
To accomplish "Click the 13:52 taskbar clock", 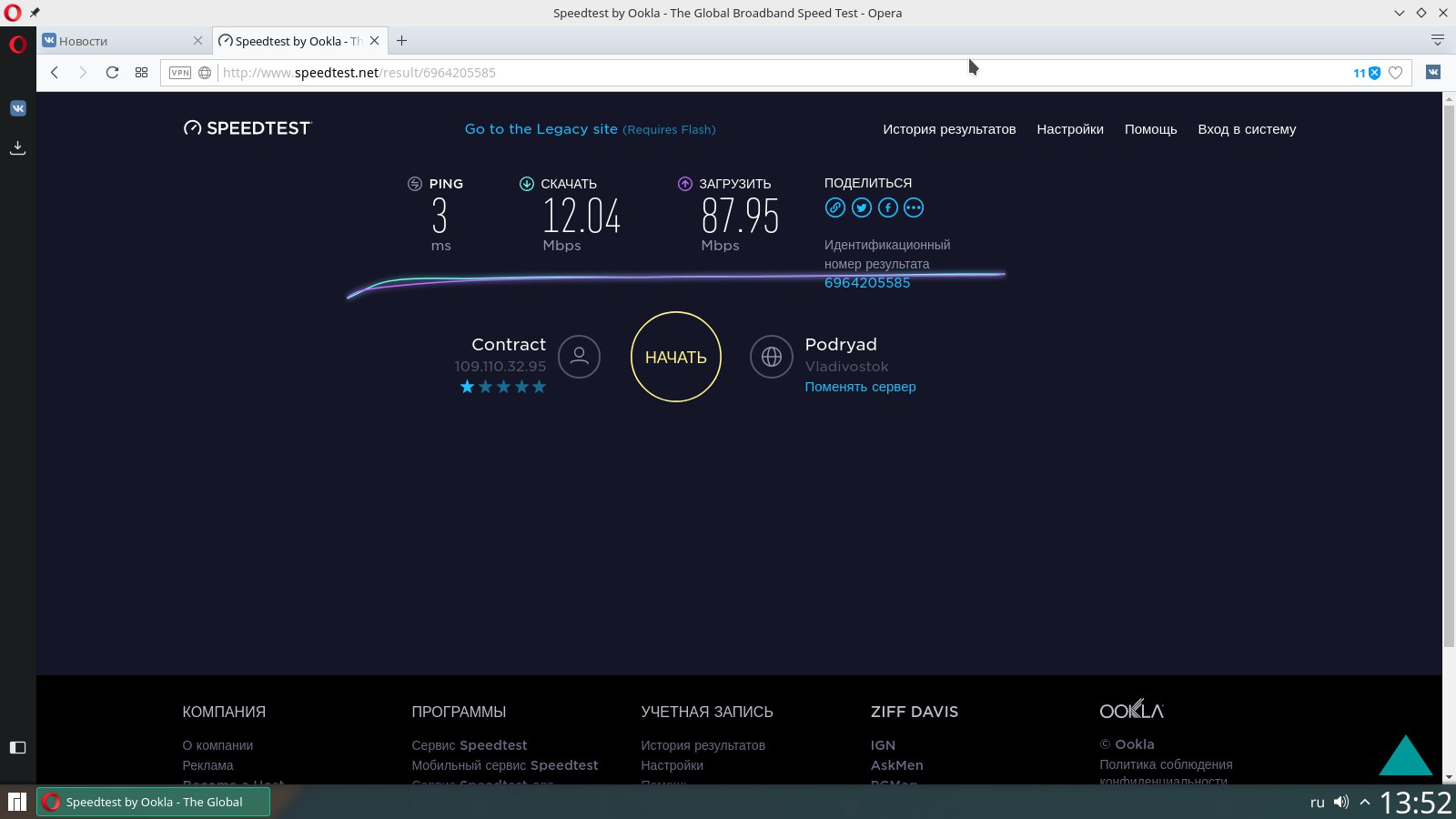I will 1416,802.
